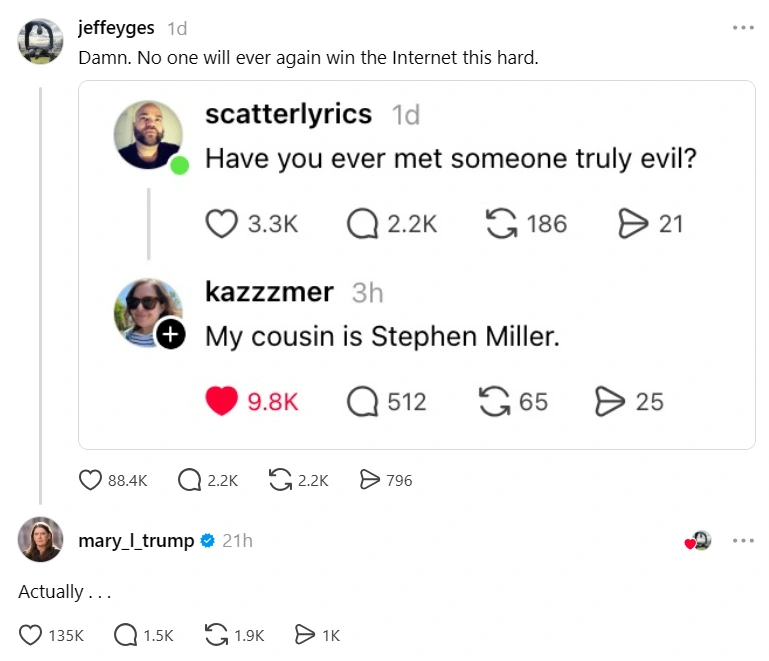This screenshot has width=769, height=661.
Task: Repost mary_l_trump's reply
Action: pyautogui.click(x=215, y=635)
